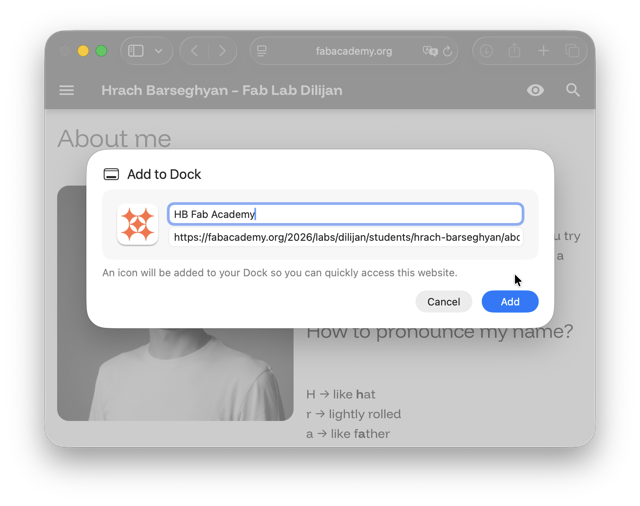Click the portrait photo on the page

(x=175, y=375)
